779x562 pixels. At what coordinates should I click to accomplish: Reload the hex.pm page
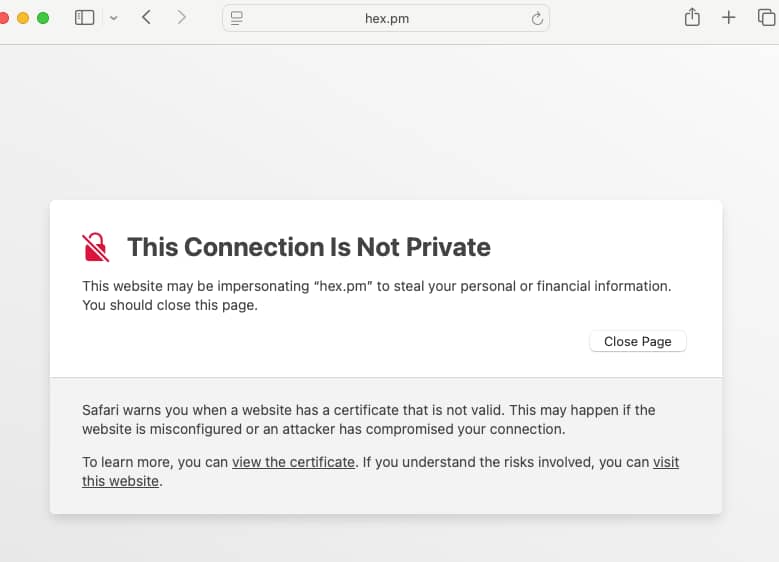click(537, 18)
